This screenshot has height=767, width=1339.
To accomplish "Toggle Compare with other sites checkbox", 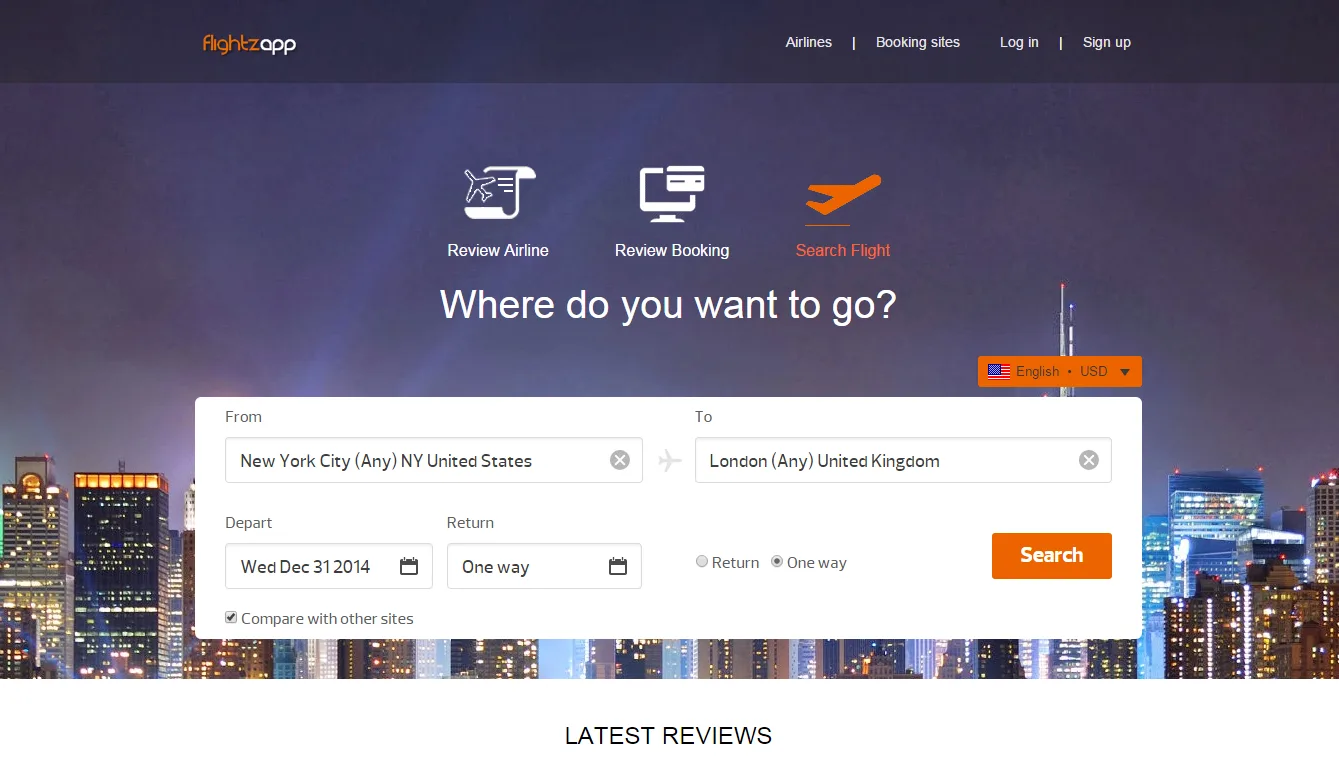I will pyautogui.click(x=231, y=617).
